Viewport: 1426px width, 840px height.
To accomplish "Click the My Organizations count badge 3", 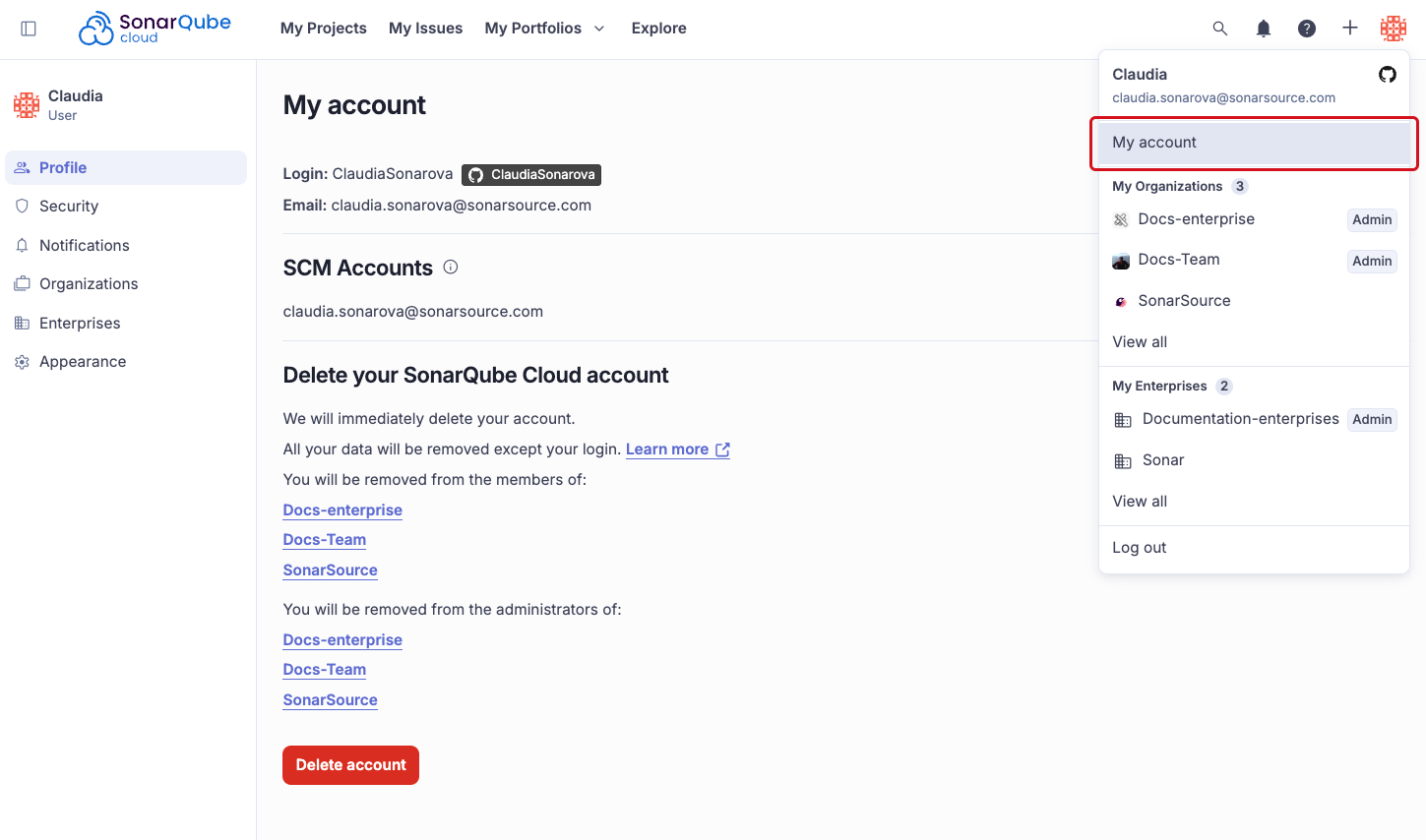I will pos(1240,187).
